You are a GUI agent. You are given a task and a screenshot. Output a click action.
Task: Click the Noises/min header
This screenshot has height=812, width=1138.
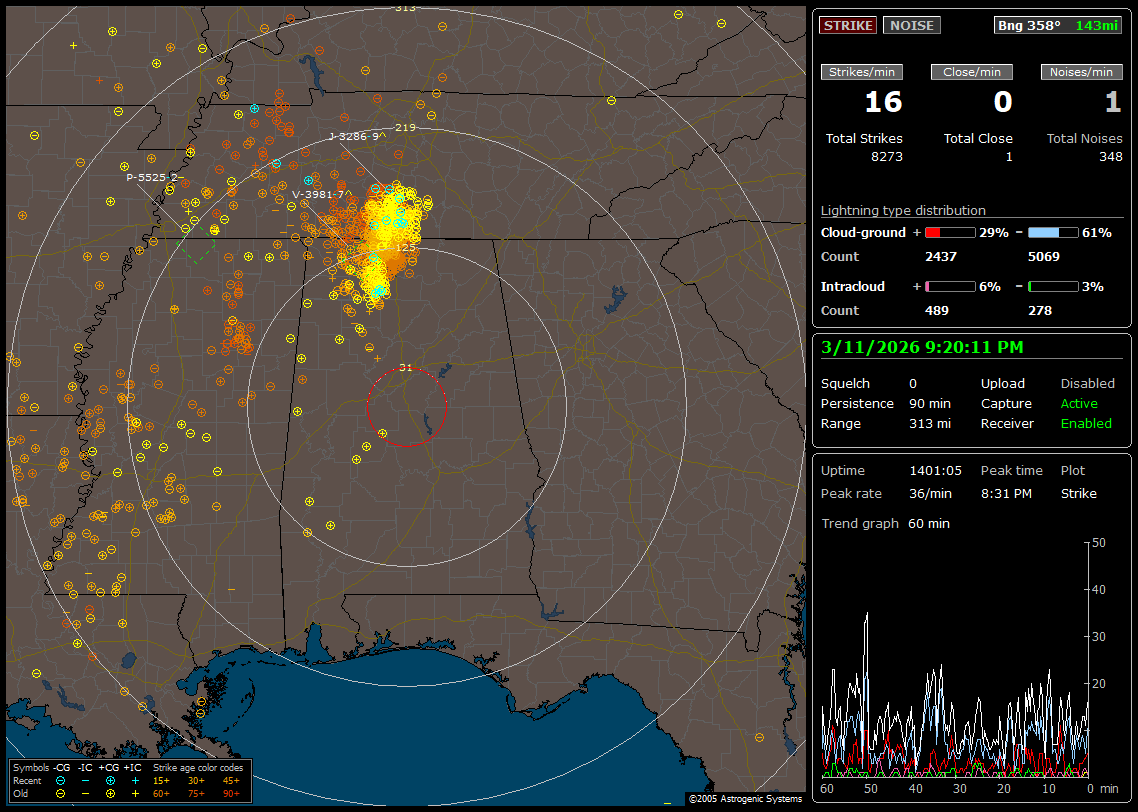1081,72
